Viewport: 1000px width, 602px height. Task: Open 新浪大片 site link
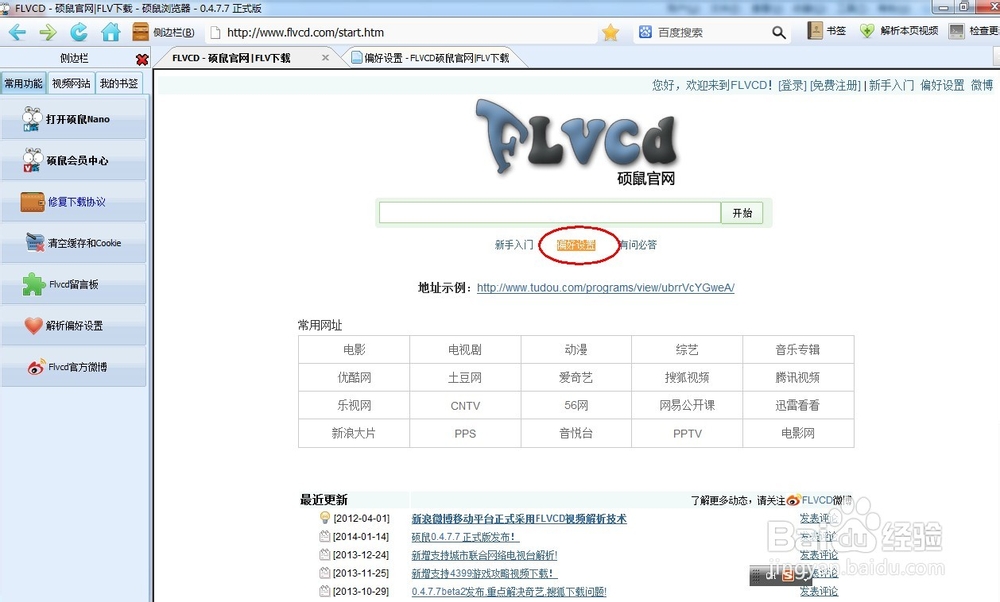pos(354,434)
